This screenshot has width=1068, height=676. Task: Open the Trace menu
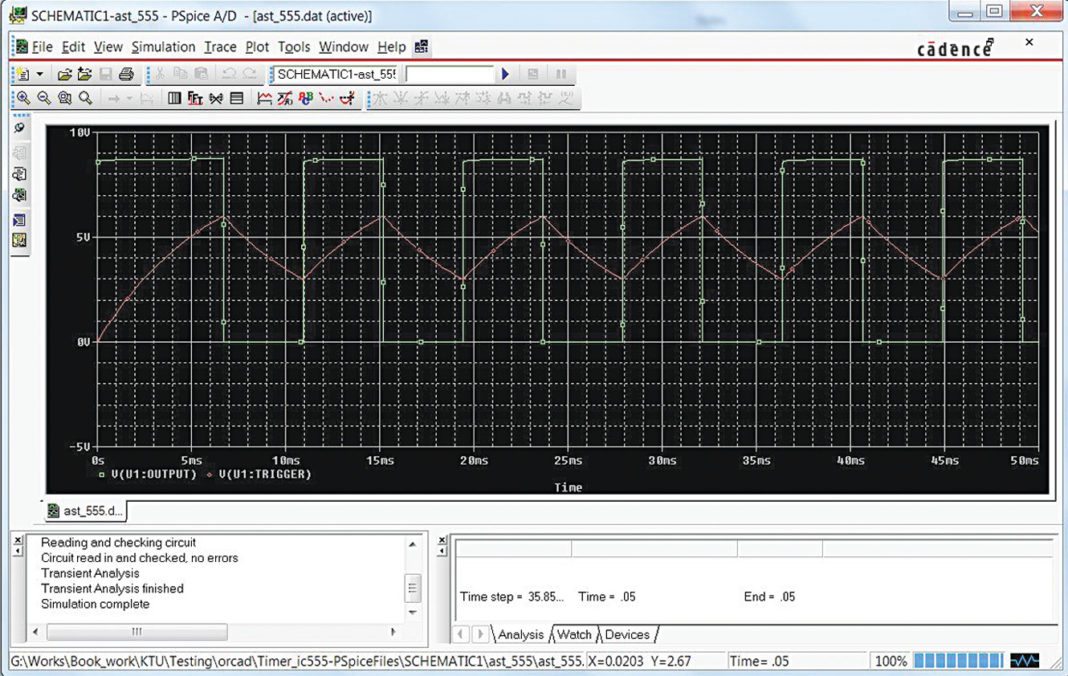click(220, 46)
